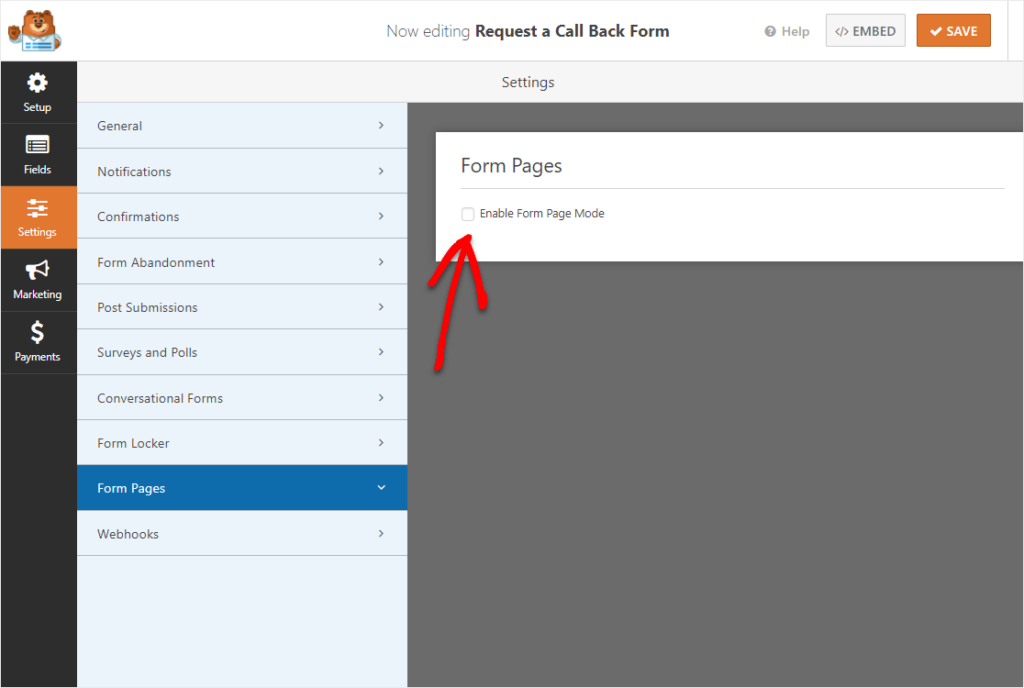Screen dimensions: 1024x688
Task: Select the blue highlighted Form Pages item
Action: tap(242, 487)
